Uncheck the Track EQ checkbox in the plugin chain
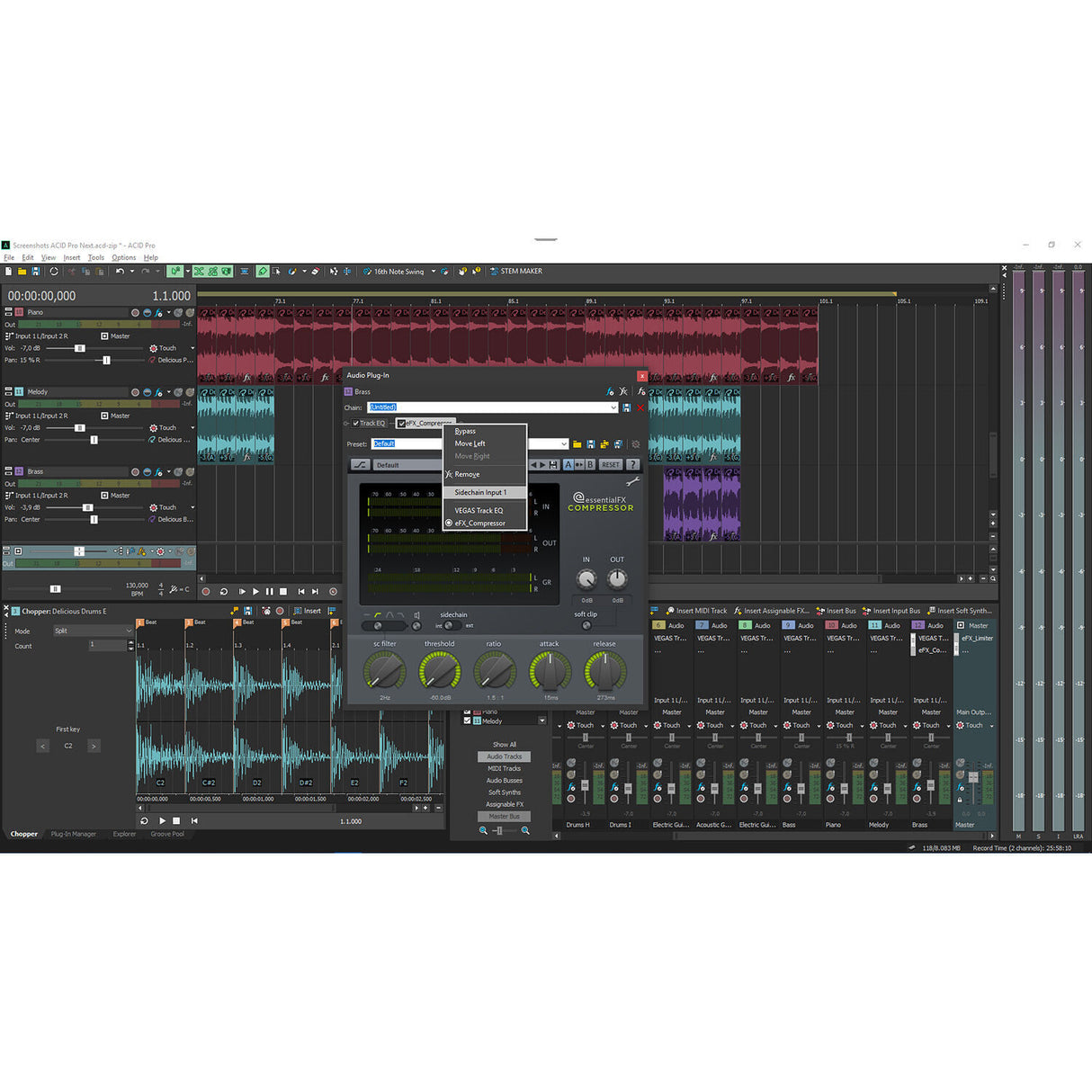 [355, 422]
